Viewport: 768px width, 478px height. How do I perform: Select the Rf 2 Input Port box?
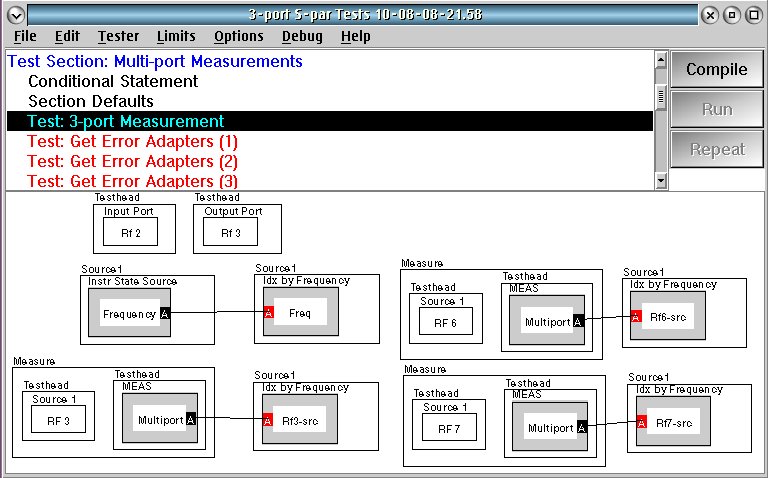click(x=130, y=232)
